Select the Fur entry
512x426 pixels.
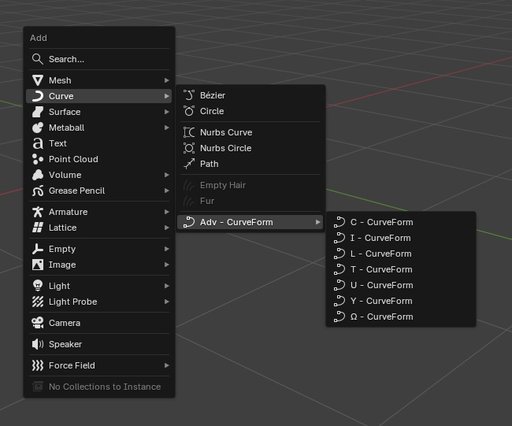click(x=250, y=201)
